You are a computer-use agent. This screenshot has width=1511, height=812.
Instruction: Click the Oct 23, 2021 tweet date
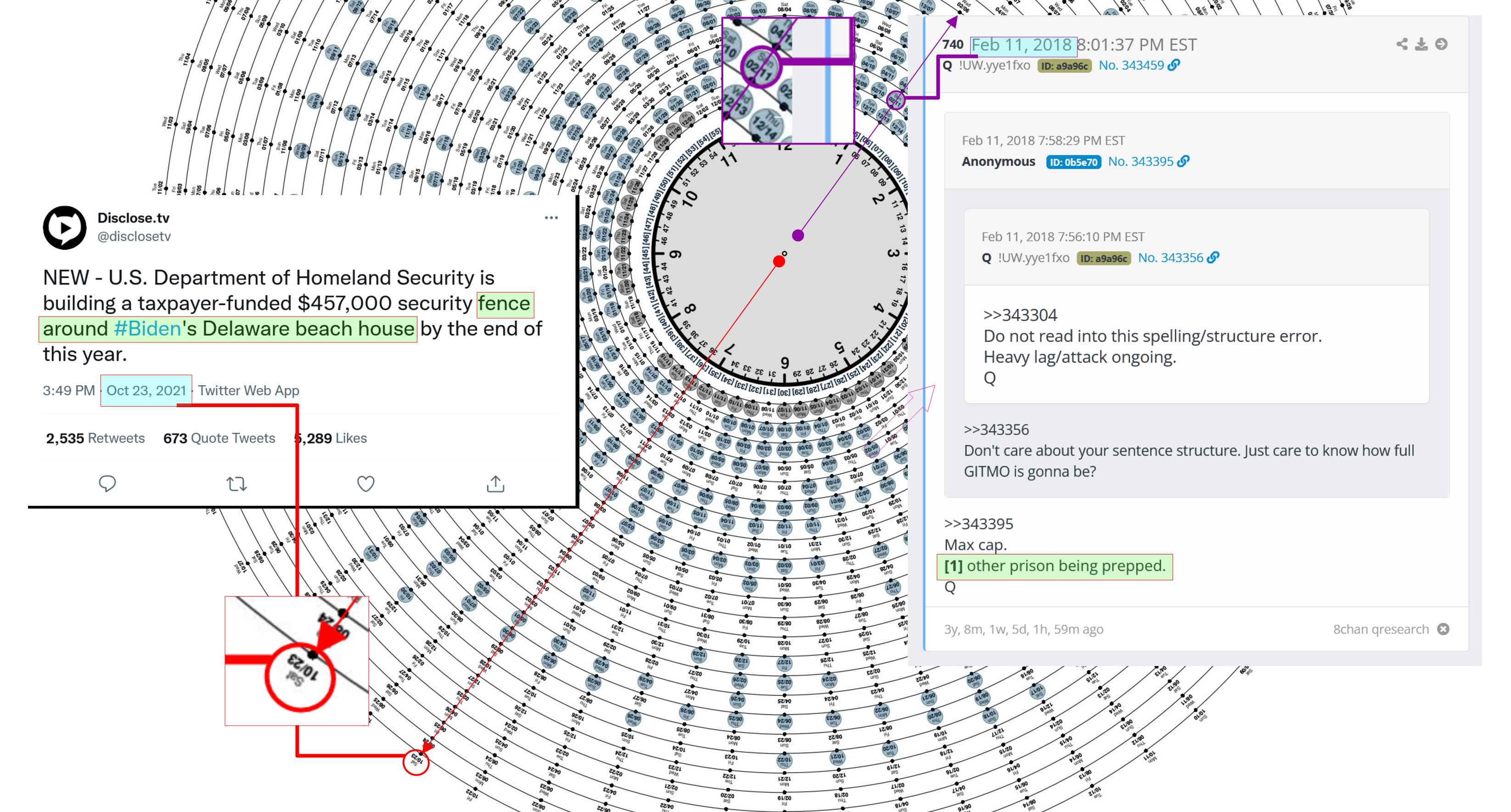pyautogui.click(x=146, y=391)
